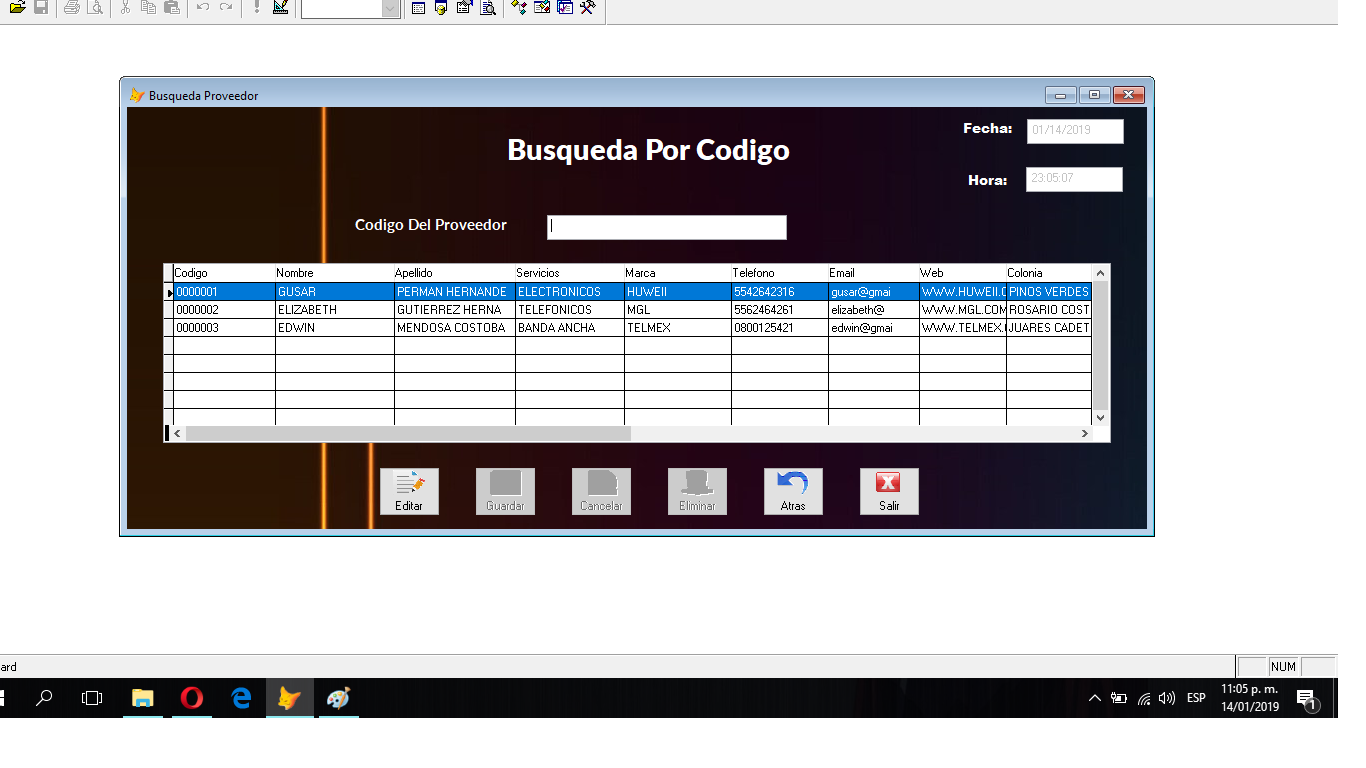The width and height of the screenshot is (1366, 768).
Task: Open the Opera browser from the taskbar
Action: click(x=191, y=698)
